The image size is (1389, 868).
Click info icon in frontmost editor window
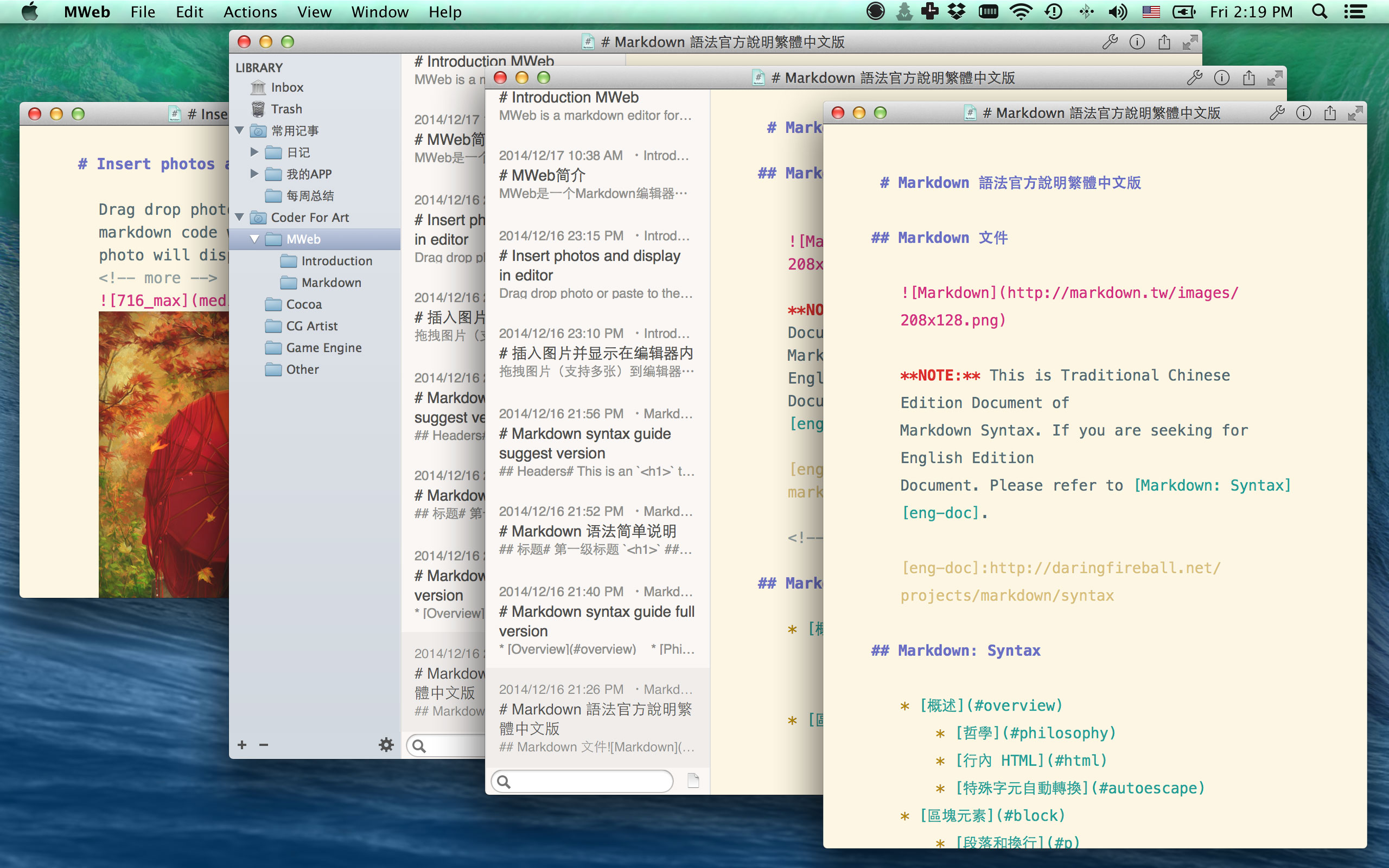[x=1303, y=113]
